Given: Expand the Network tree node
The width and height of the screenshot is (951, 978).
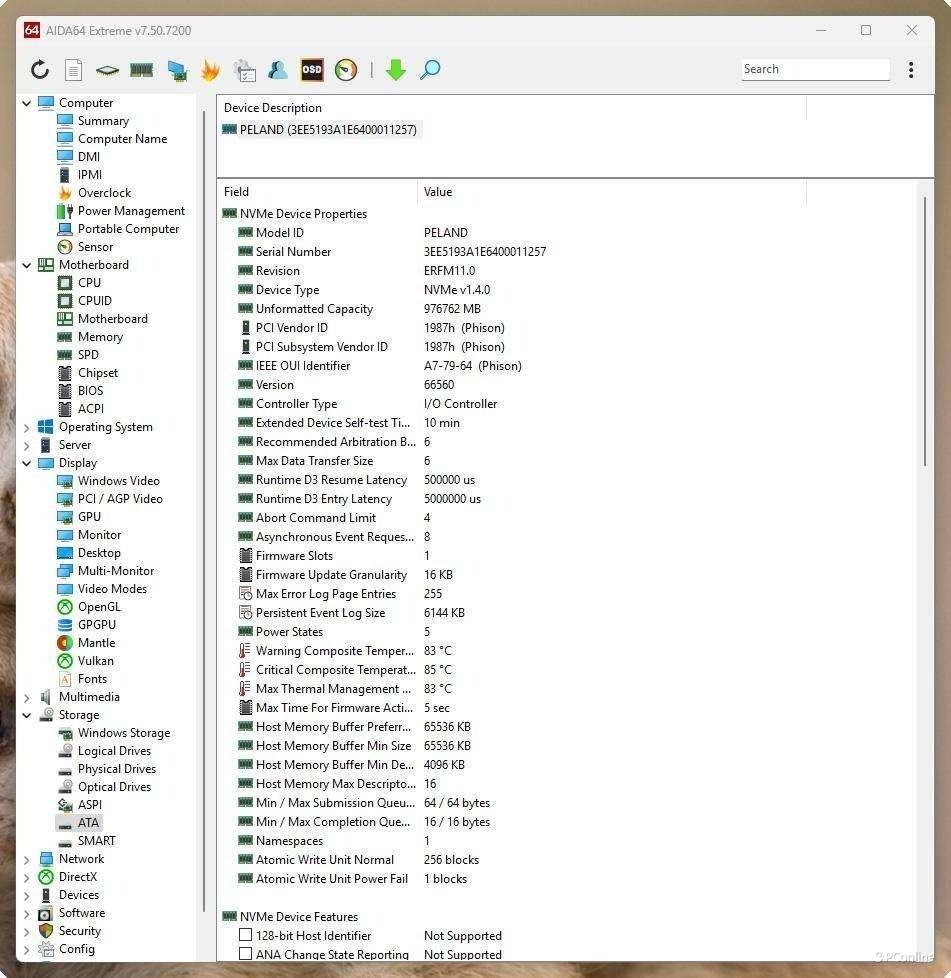Looking at the screenshot, I should [x=27, y=859].
